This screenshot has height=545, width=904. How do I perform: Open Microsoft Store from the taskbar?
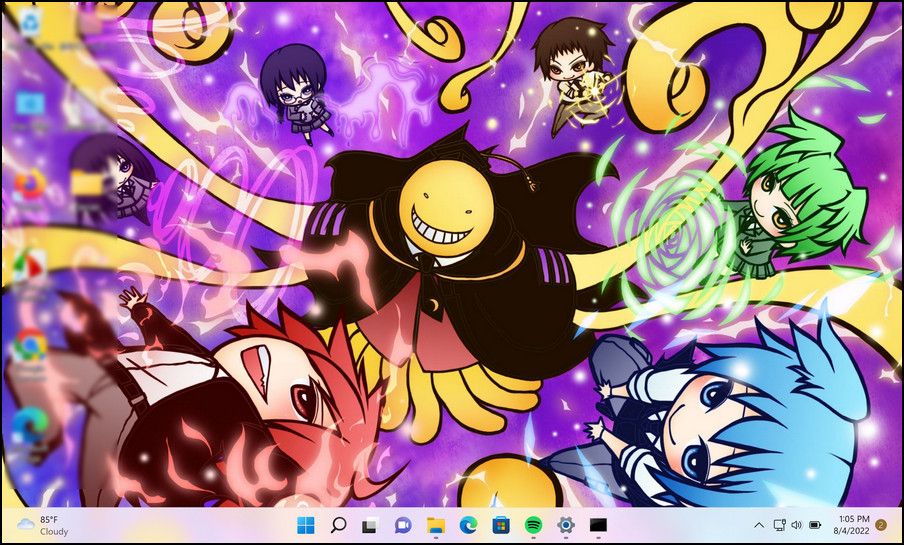coord(500,525)
